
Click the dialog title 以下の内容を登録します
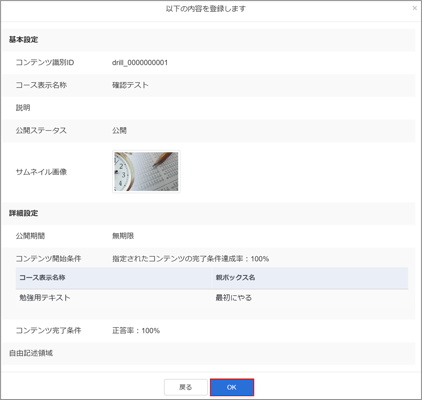206,9
